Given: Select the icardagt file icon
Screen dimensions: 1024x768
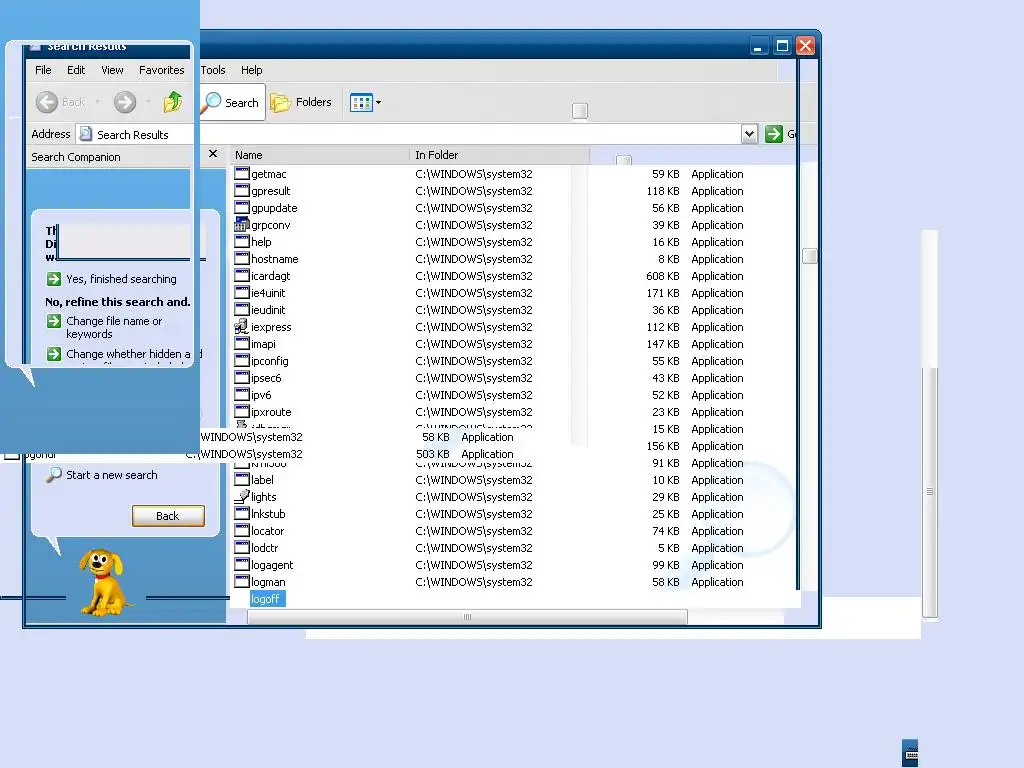Looking at the screenshot, I should coord(242,276).
